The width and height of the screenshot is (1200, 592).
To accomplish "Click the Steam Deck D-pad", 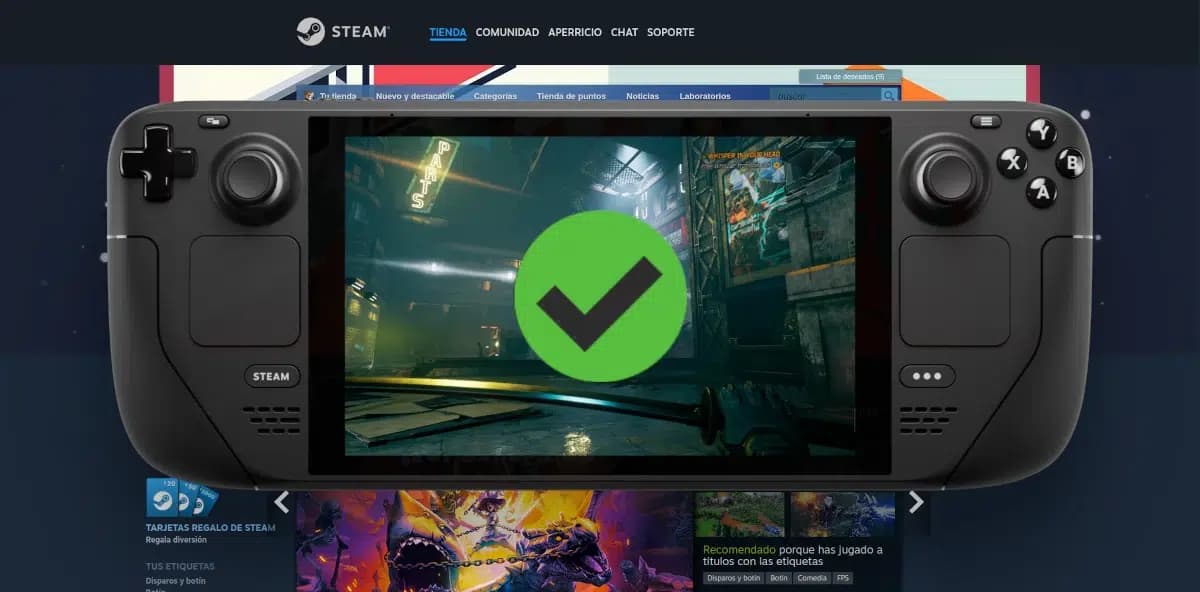I will [x=158, y=163].
